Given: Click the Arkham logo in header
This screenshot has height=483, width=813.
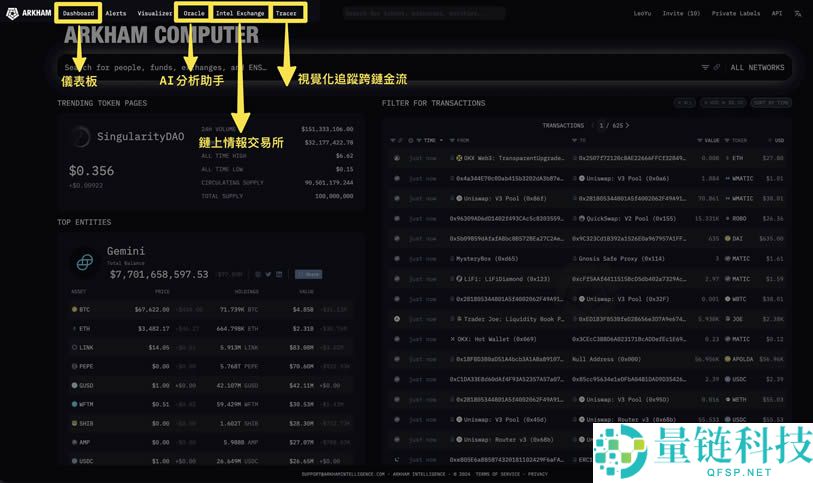Looking at the screenshot, I should (27, 13).
